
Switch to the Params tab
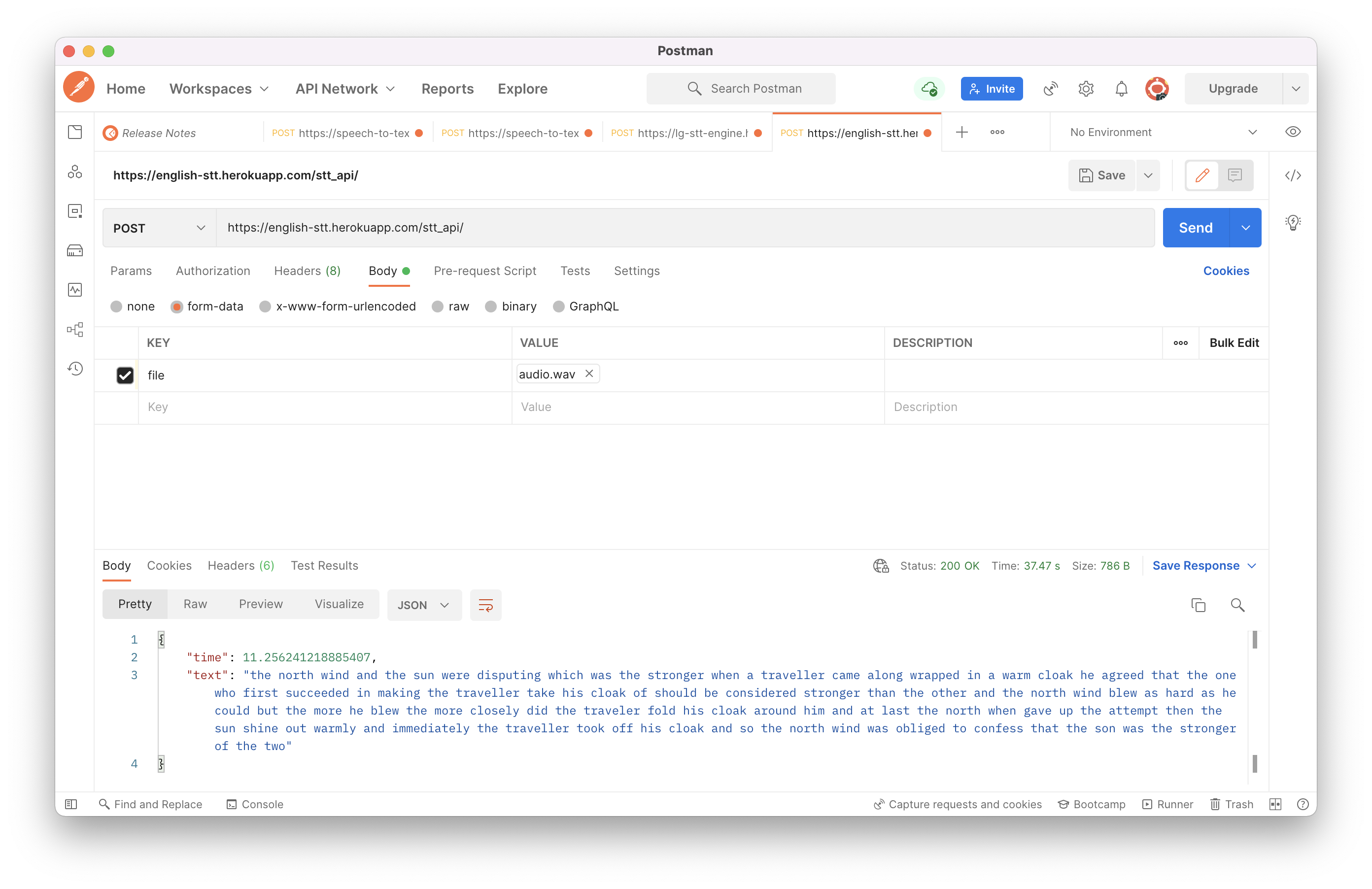(x=132, y=271)
